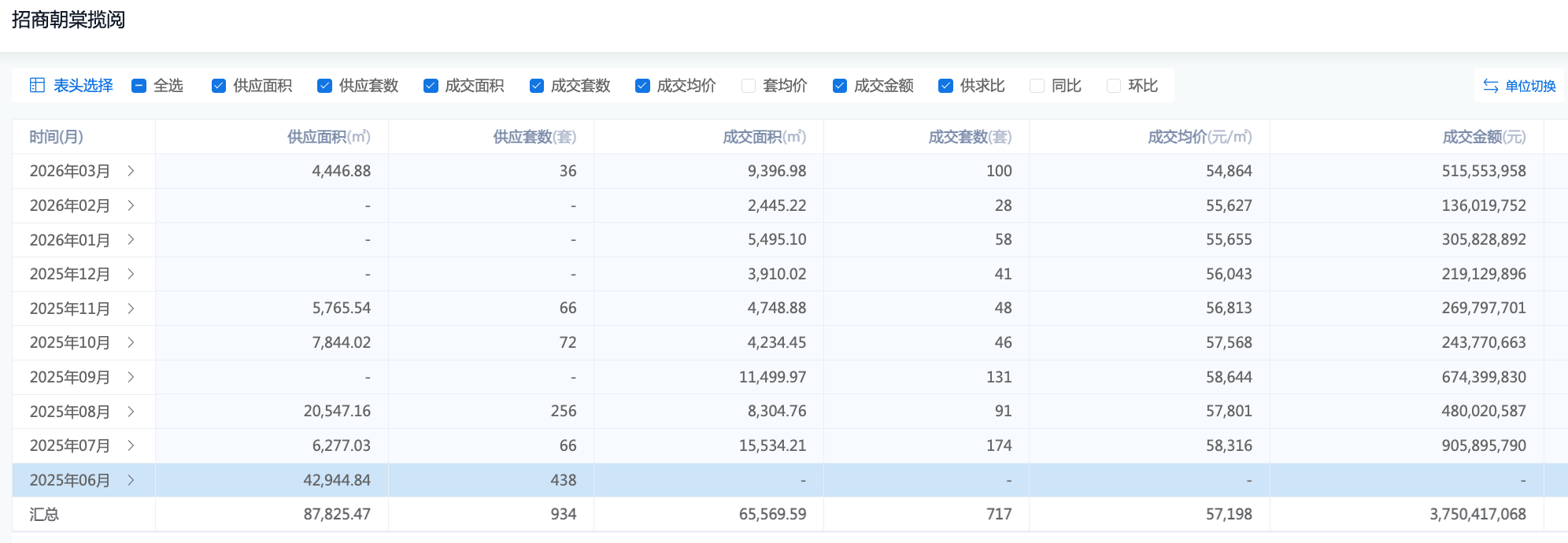
Task: Click the 表头选择 table icon
Action: point(37,85)
